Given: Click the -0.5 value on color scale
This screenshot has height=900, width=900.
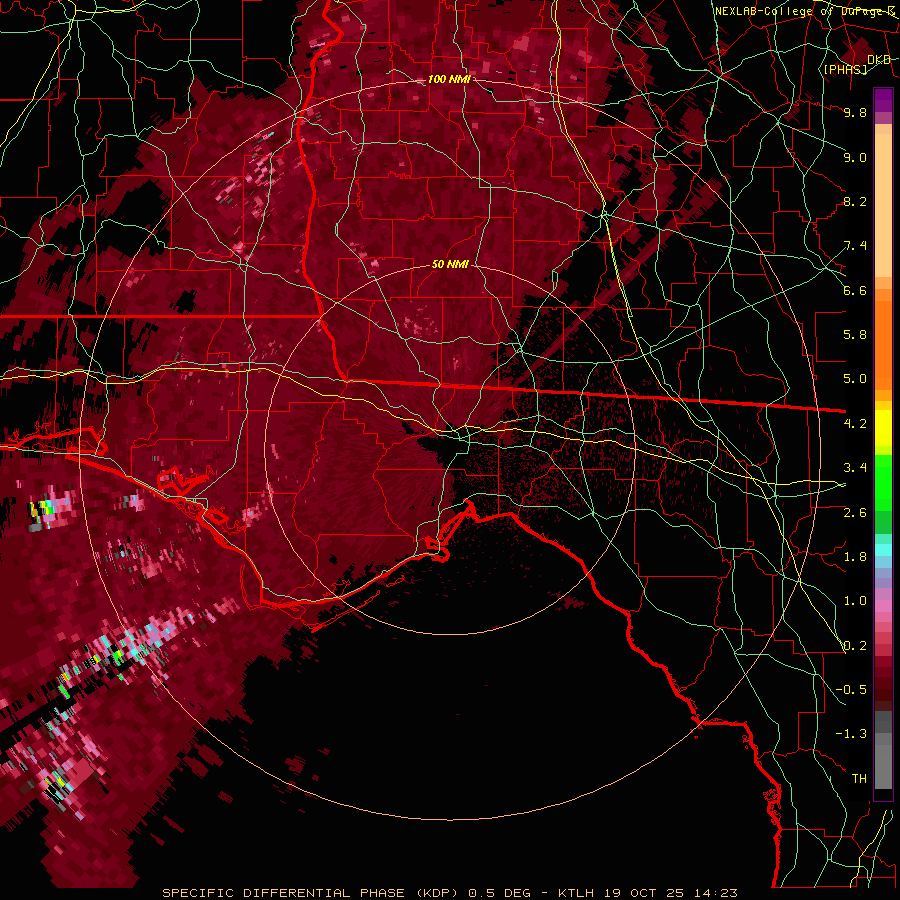Looking at the screenshot, I should [x=851, y=690].
